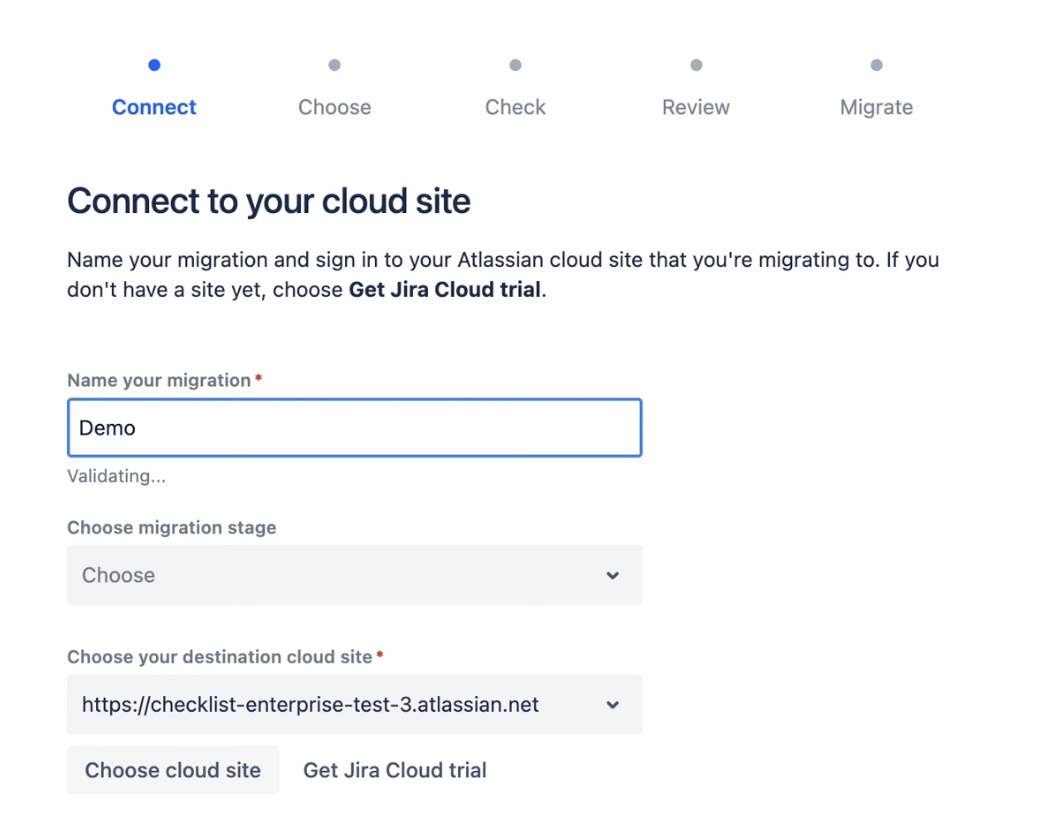The height and width of the screenshot is (826, 1053).
Task: Click the chevron arrow in migration stage selector
Action: click(x=613, y=575)
